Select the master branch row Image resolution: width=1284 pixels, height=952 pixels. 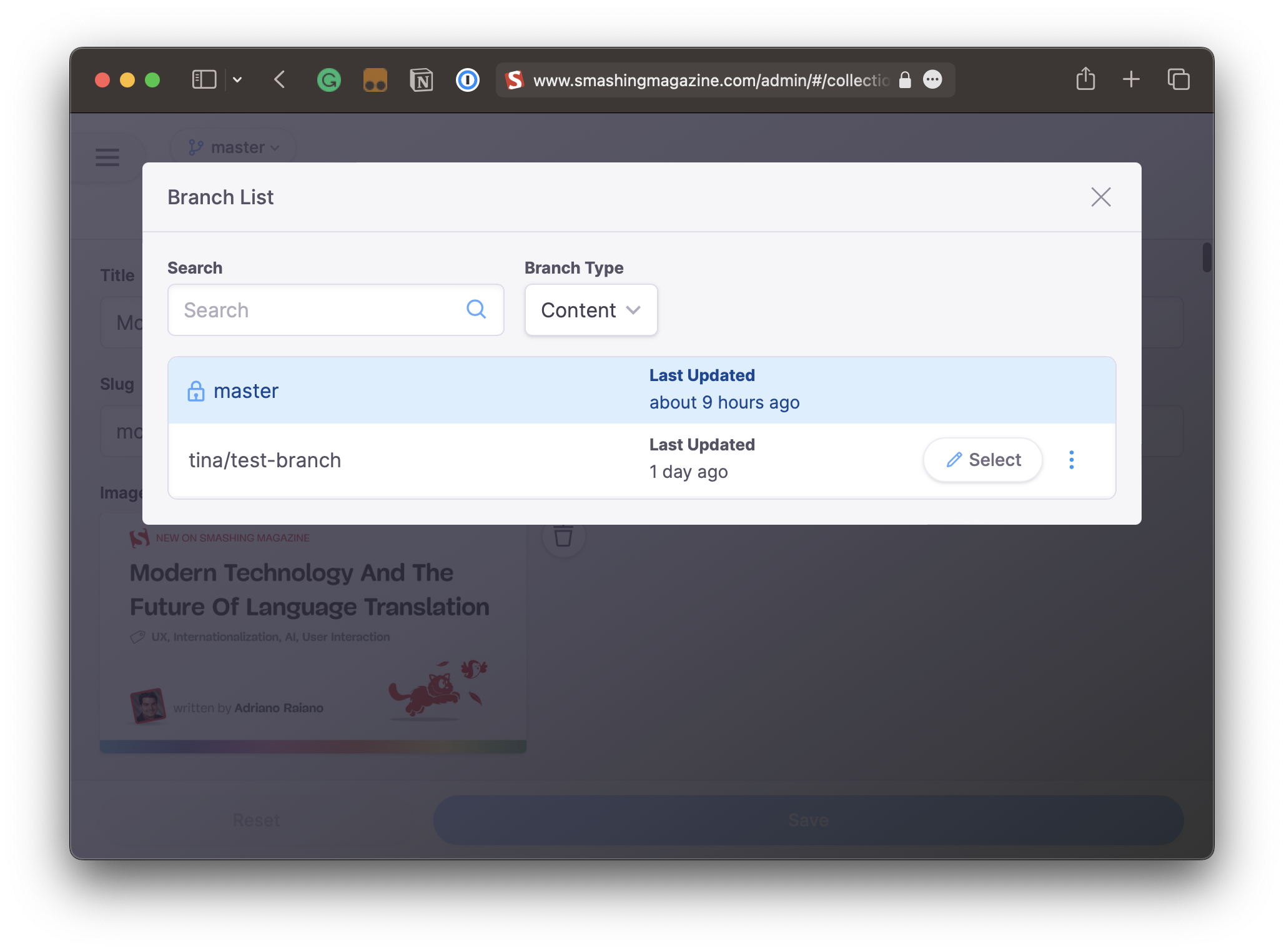[641, 390]
